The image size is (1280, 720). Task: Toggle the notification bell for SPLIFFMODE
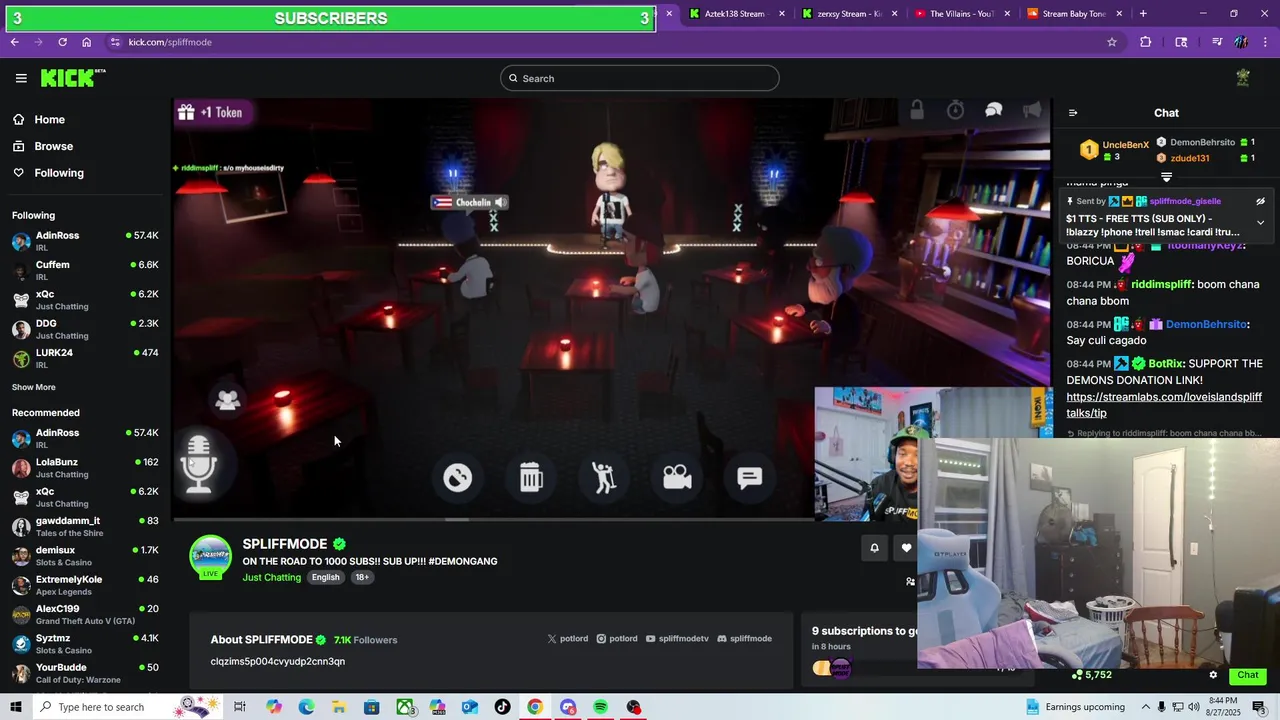(x=874, y=548)
